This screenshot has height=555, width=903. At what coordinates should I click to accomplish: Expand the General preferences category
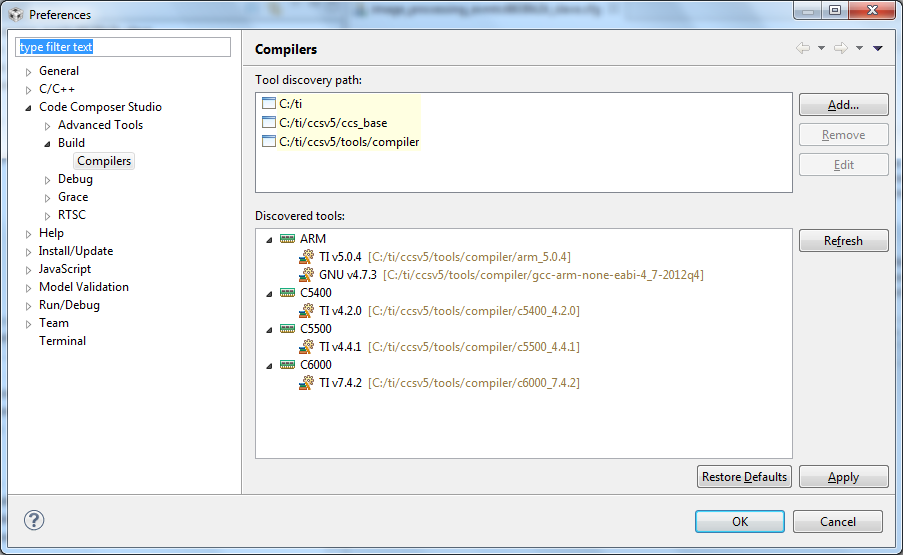click(29, 71)
